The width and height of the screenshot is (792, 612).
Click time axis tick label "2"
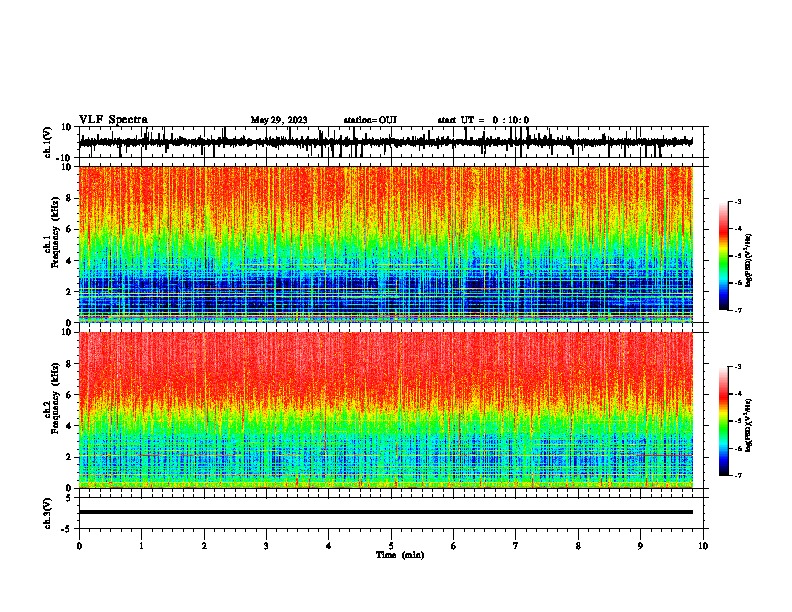pos(204,546)
